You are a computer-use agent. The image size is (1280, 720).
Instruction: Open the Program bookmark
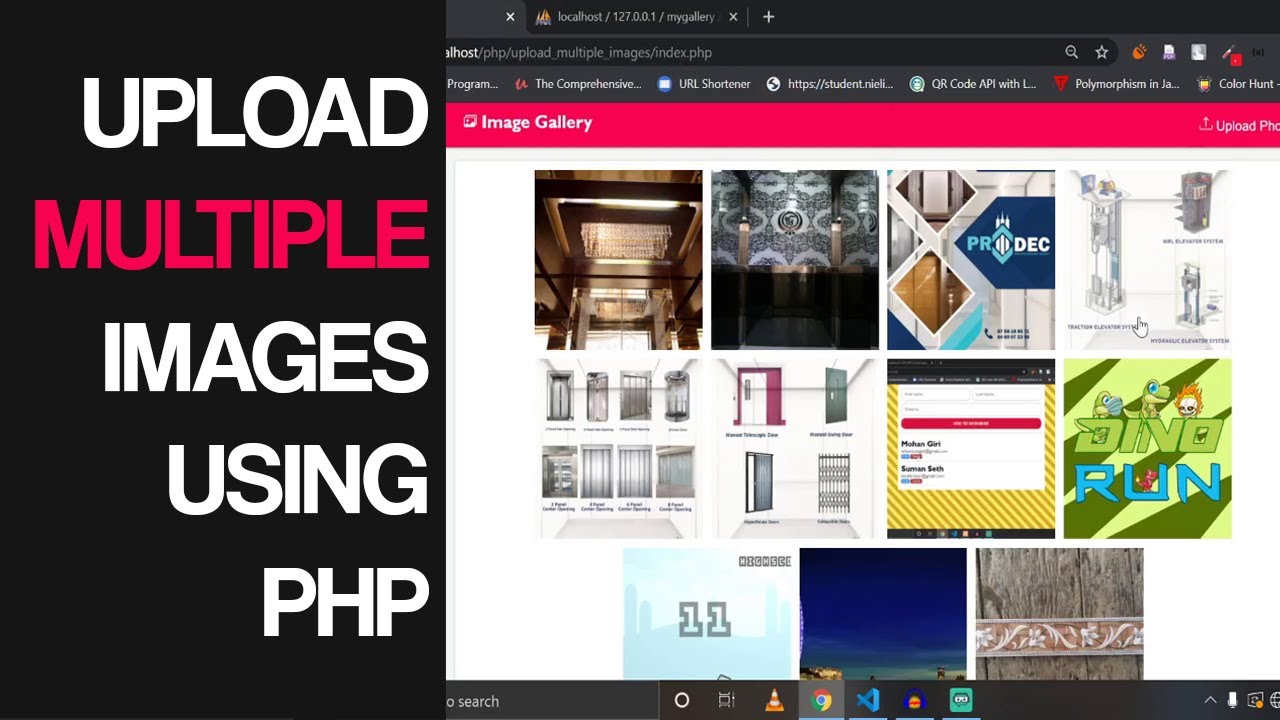(472, 84)
